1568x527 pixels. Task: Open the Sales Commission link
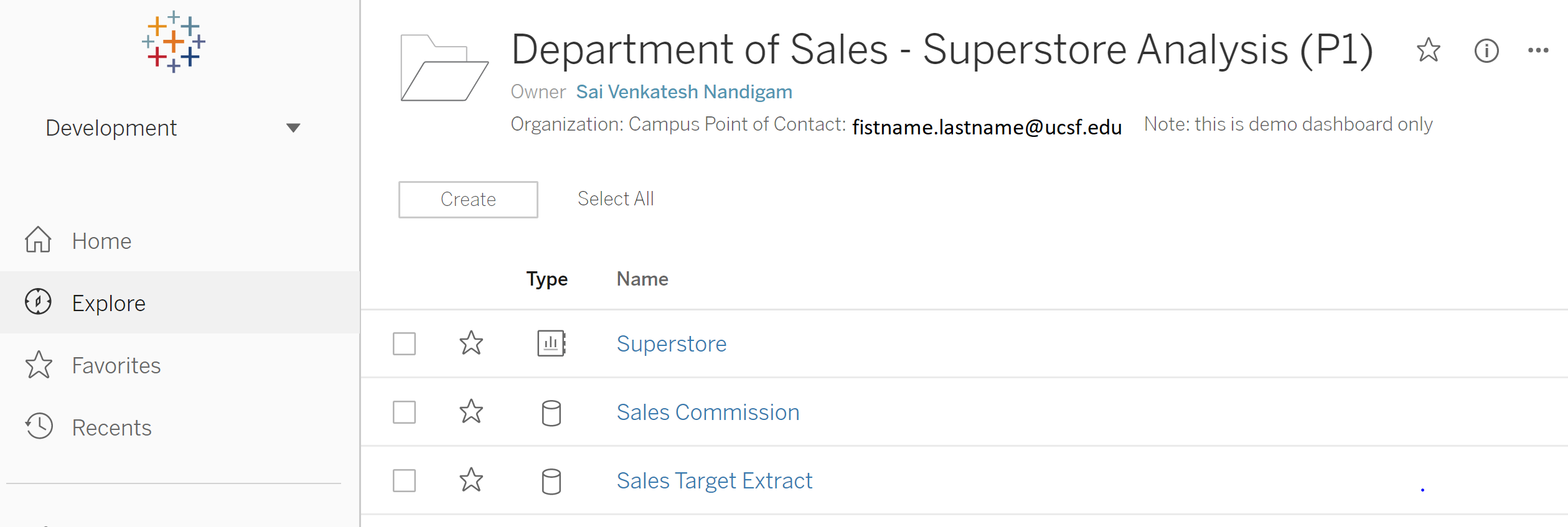(x=708, y=413)
